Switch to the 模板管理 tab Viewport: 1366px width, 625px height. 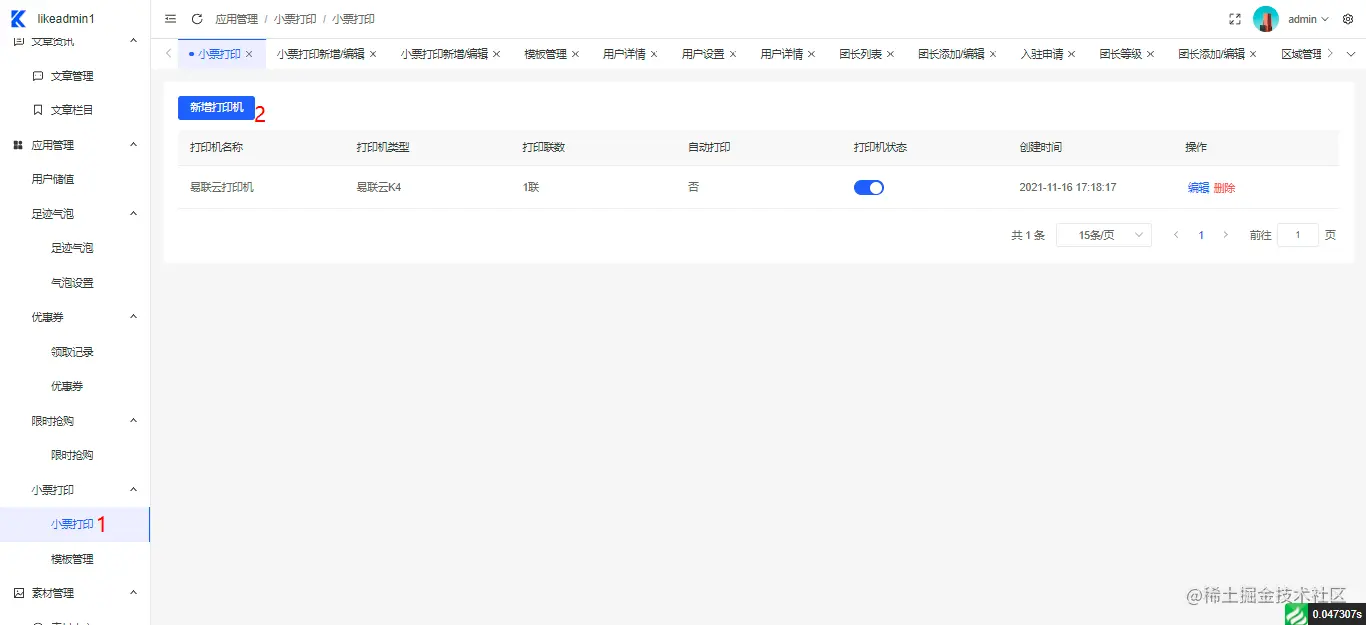pos(545,54)
